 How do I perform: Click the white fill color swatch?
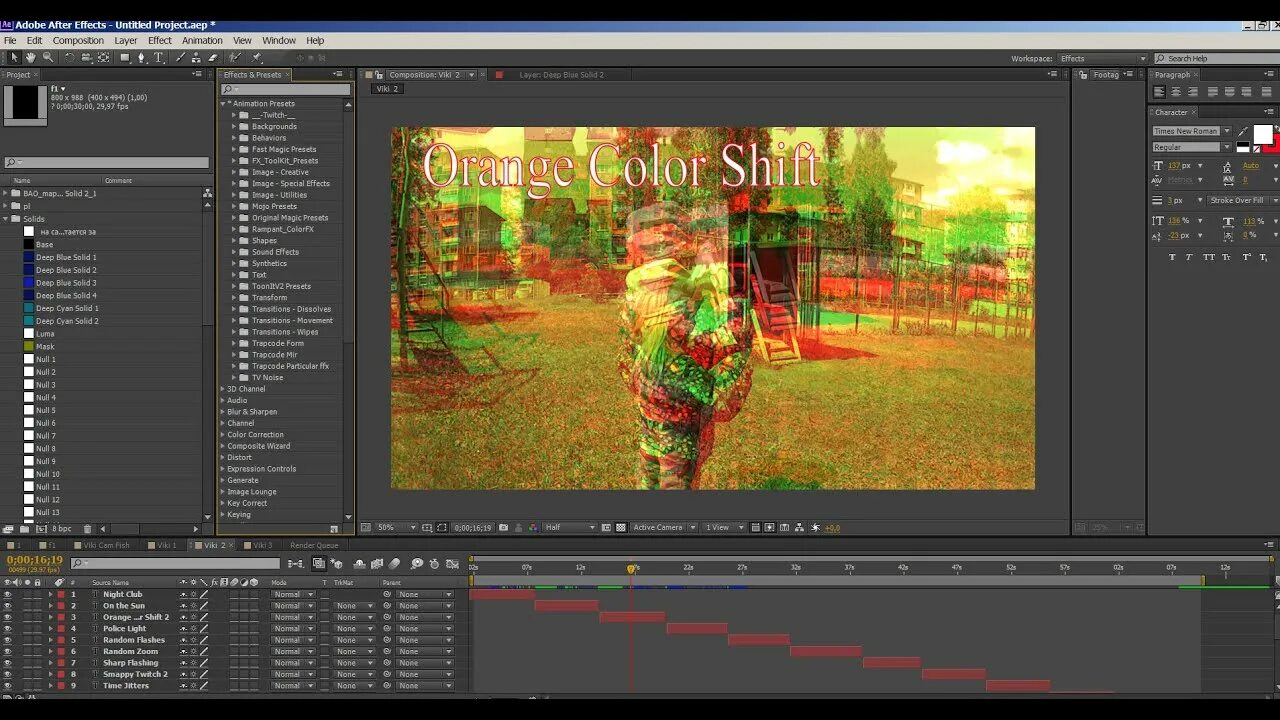pyautogui.click(x=1263, y=134)
